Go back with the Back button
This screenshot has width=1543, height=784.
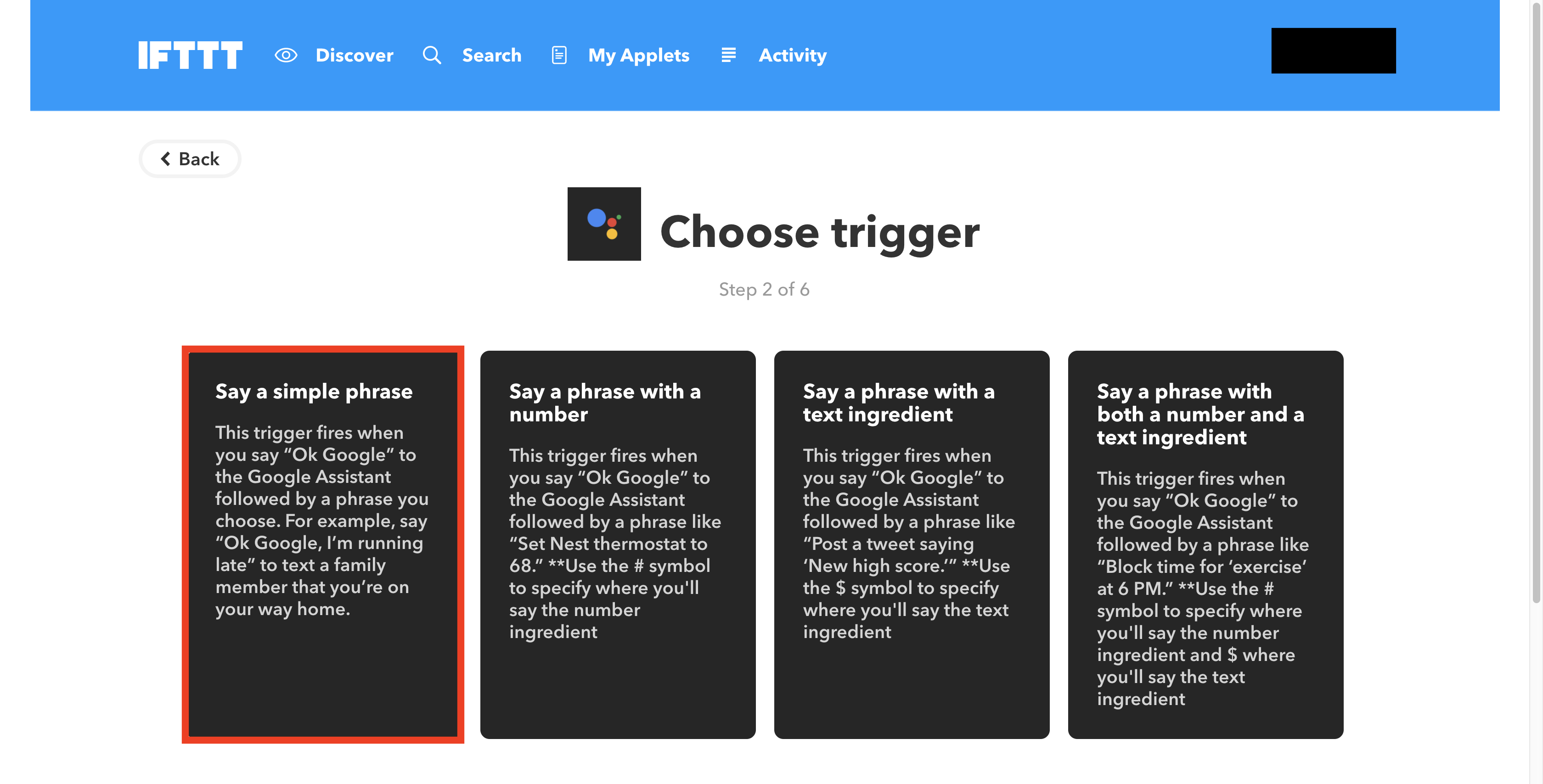[x=190, y=159]
